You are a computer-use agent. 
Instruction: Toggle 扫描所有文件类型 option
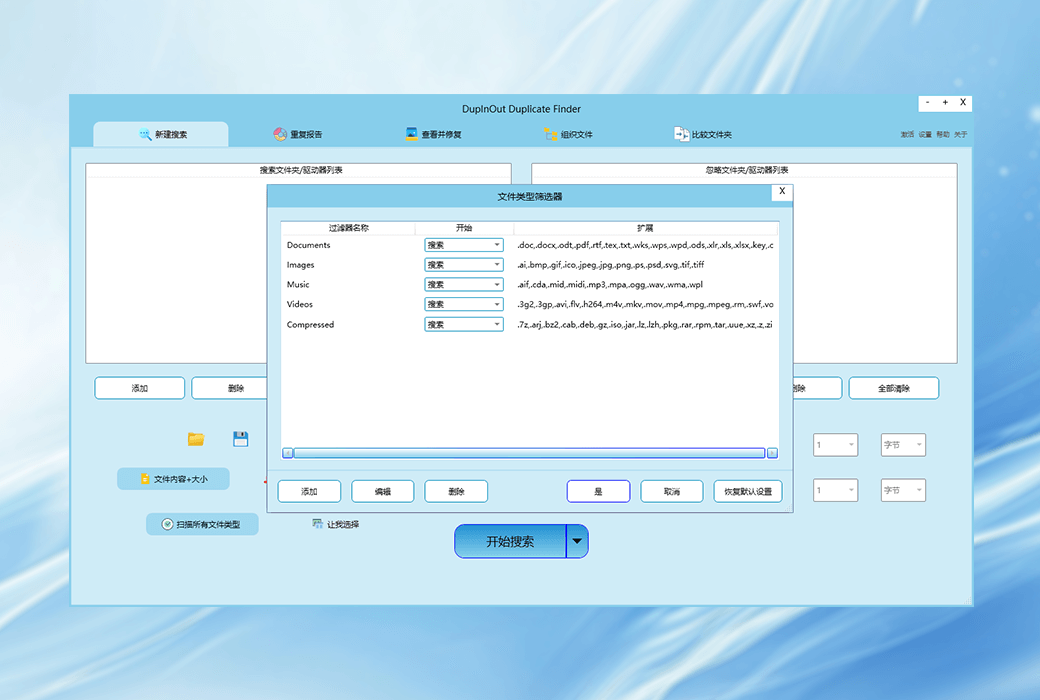tap(202, 524)
